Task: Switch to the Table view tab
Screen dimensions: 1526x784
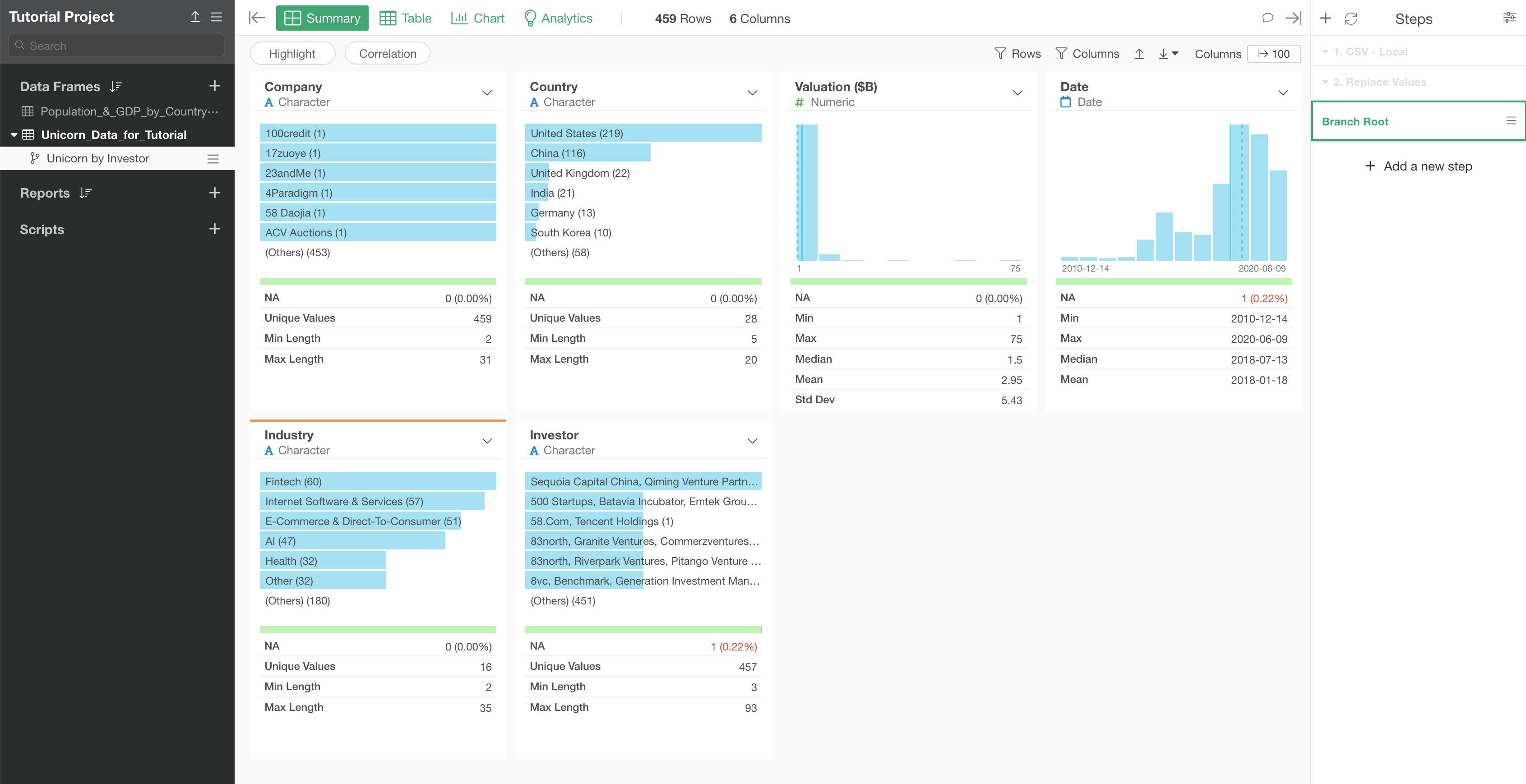Action: click(x=406, y=18)
